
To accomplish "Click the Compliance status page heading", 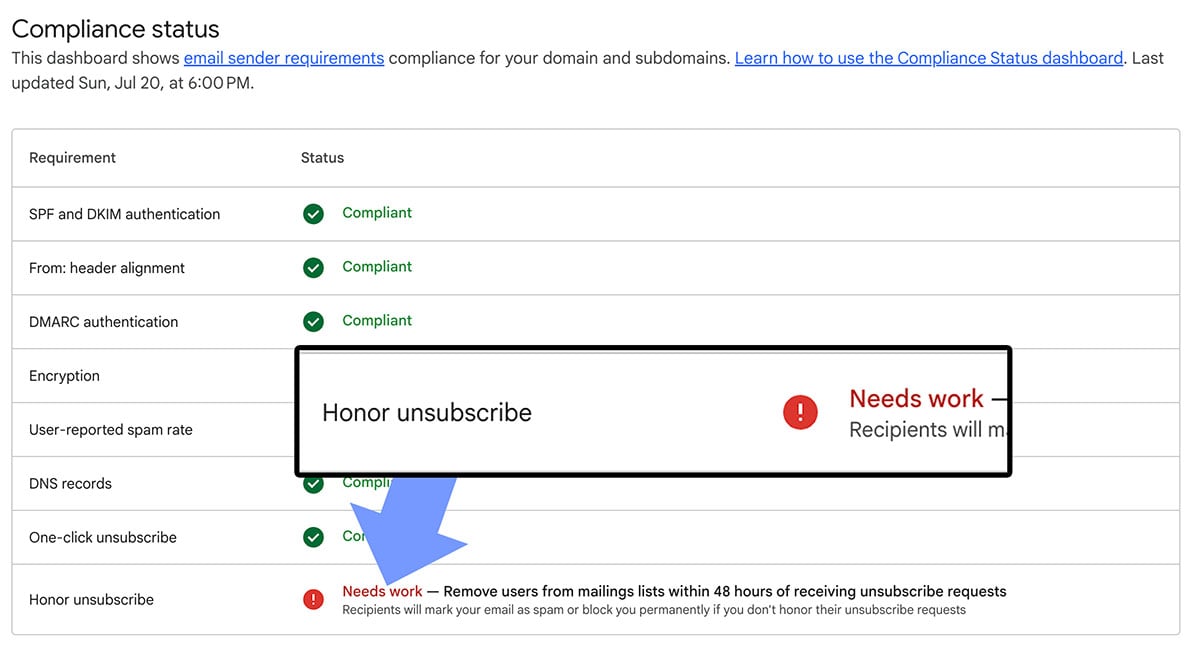I will point(115,29).
